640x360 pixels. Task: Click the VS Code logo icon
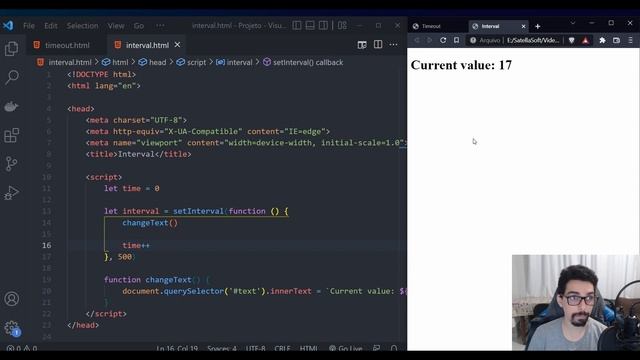click(8, 25)
